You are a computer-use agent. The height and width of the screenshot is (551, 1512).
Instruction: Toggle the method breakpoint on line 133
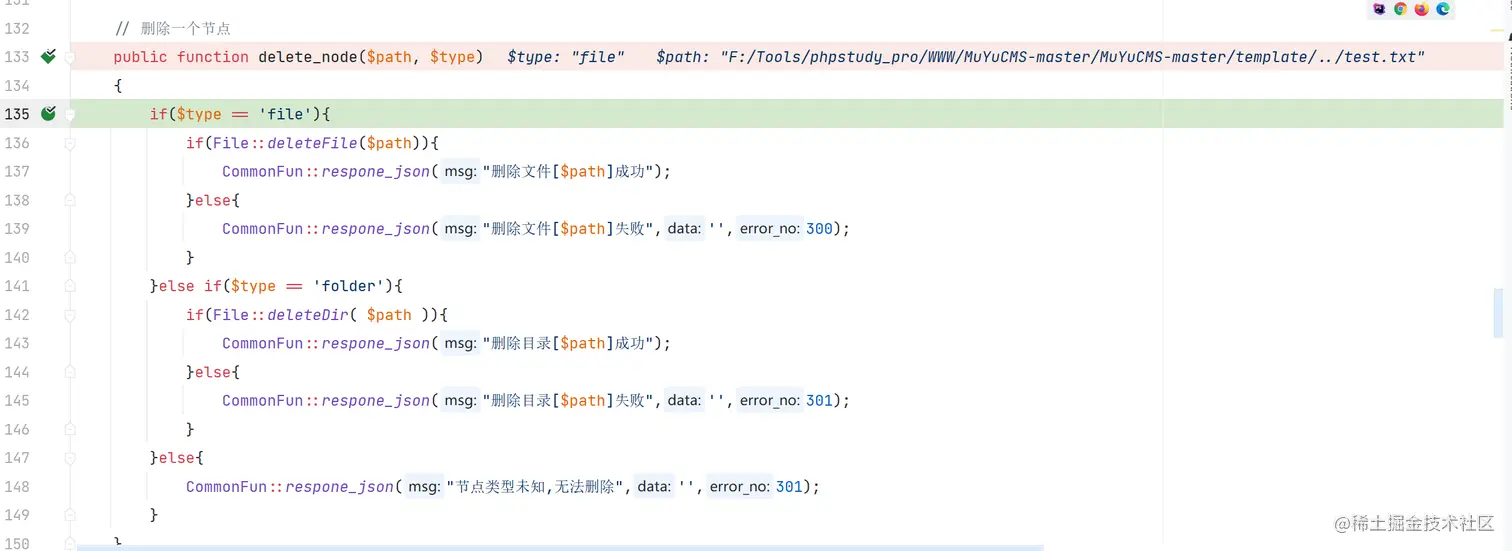(x=47, y=57)
